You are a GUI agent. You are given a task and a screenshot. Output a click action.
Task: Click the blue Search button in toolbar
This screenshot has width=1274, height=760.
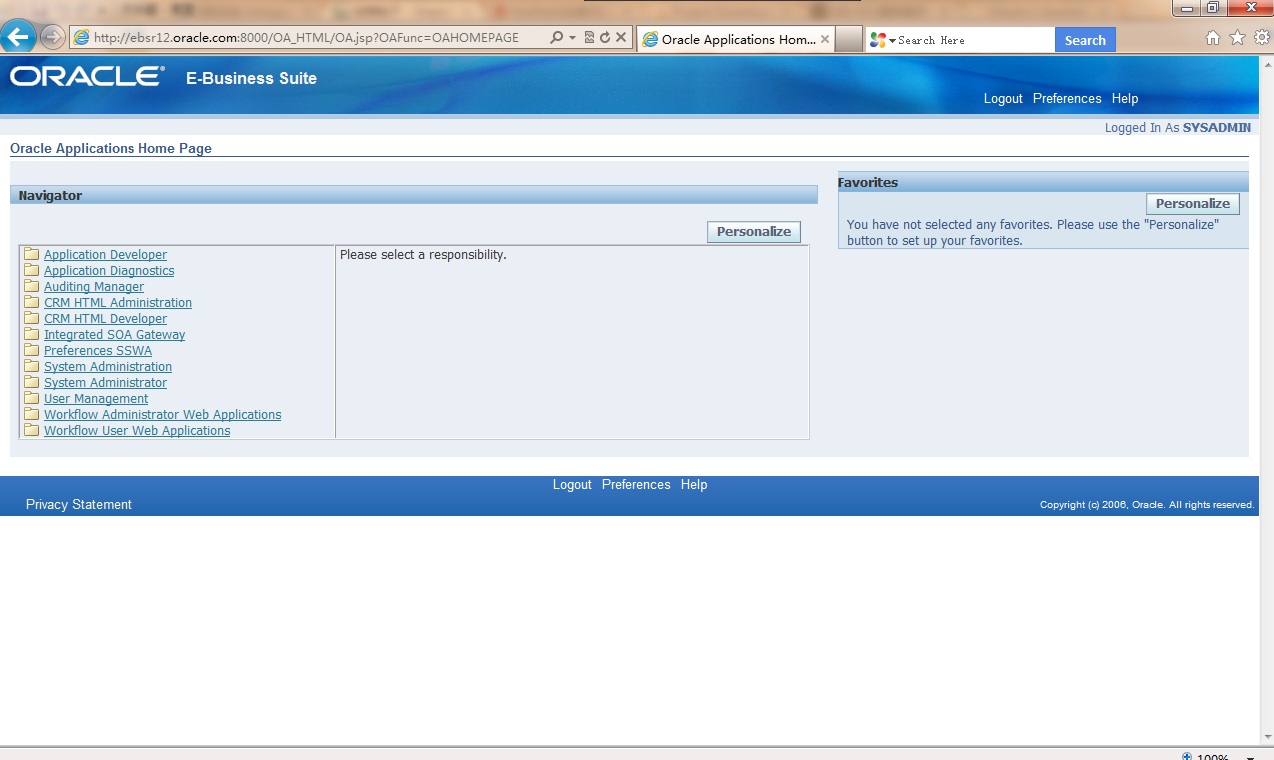[x=1085, y=40]
